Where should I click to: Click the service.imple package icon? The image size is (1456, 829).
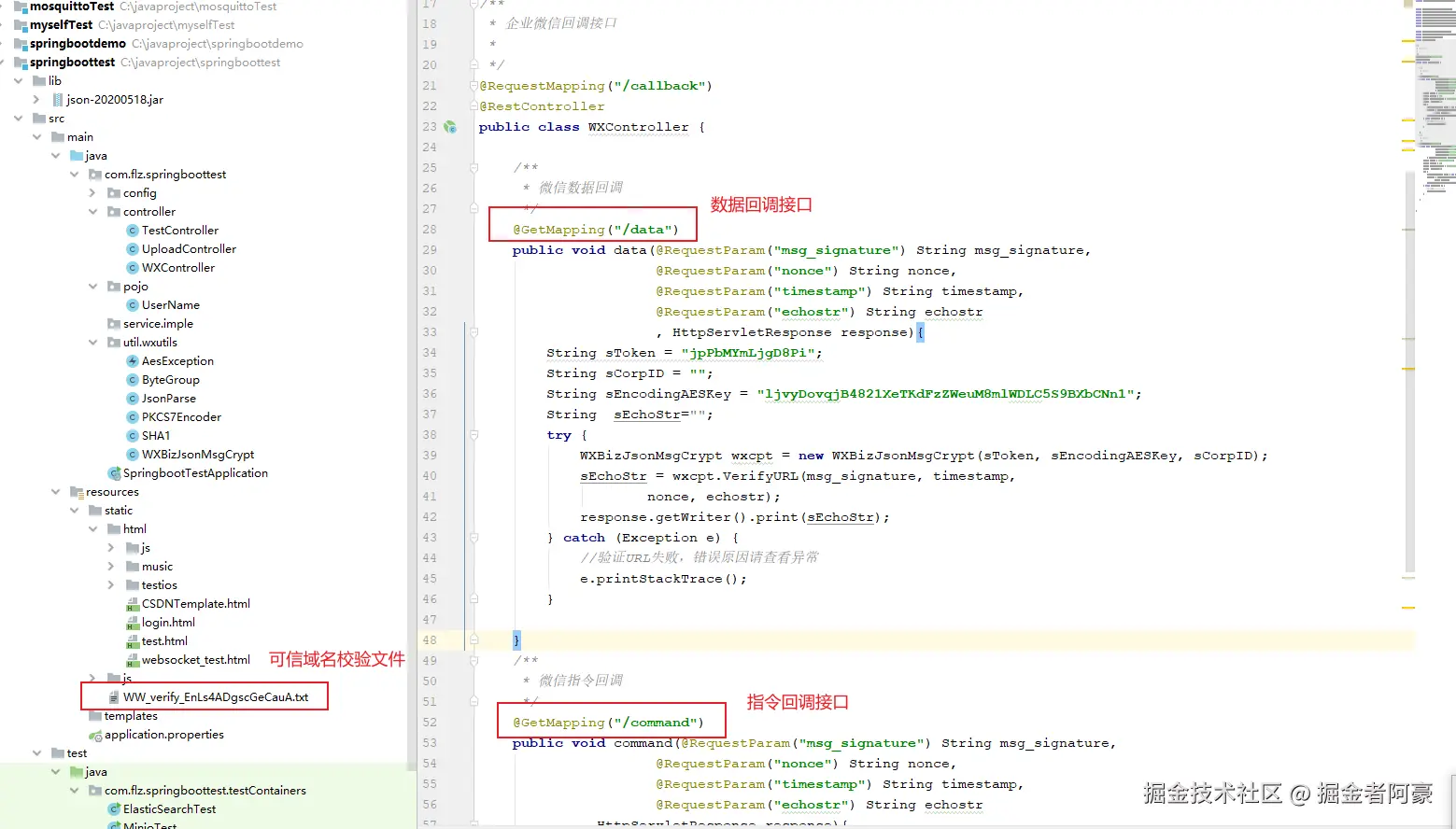[x=114, y=324]
